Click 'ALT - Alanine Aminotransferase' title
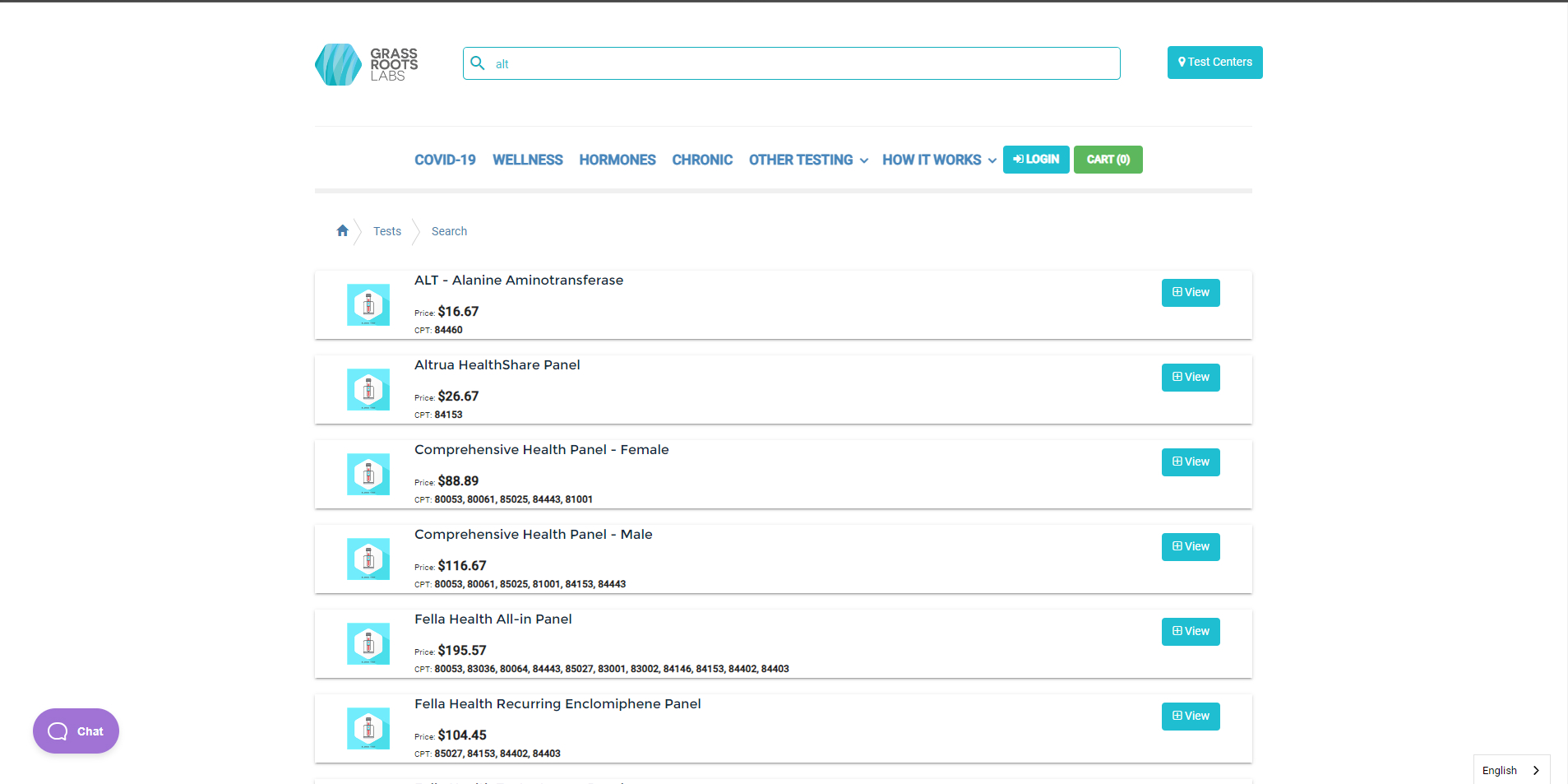The width and height of the screenshot is (1568, 784). coord(519,281)
